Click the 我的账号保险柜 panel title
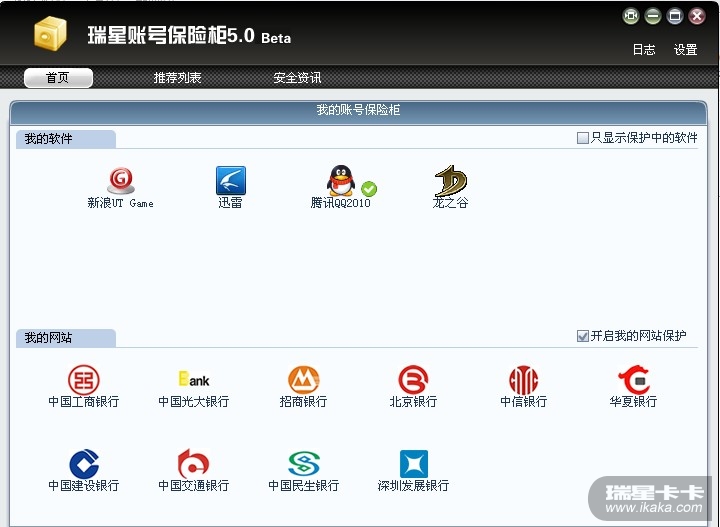720x527 pixels. pos(358,110)
